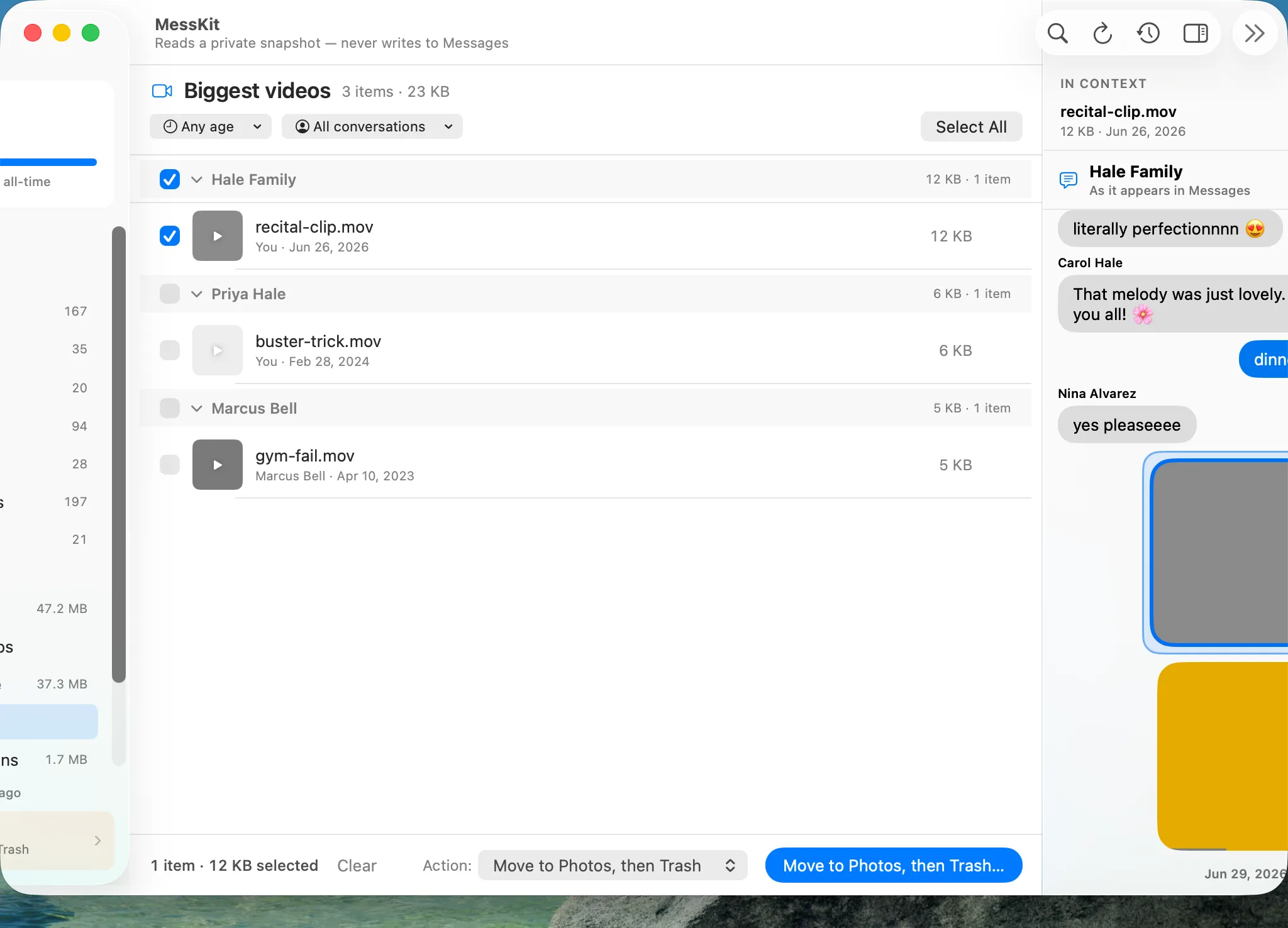
Task: Check the Priya Hale group checkbox
Action: coord(170,294)
